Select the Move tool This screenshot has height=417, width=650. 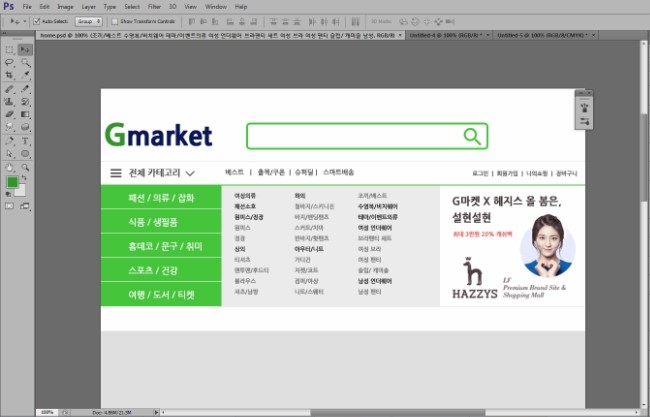(x=25, y=50)
